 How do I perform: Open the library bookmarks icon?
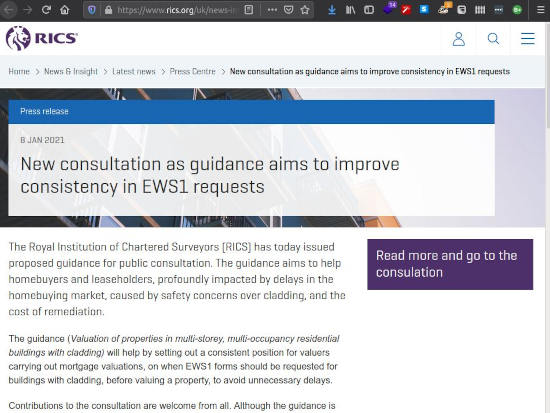(x=350, y=10)
